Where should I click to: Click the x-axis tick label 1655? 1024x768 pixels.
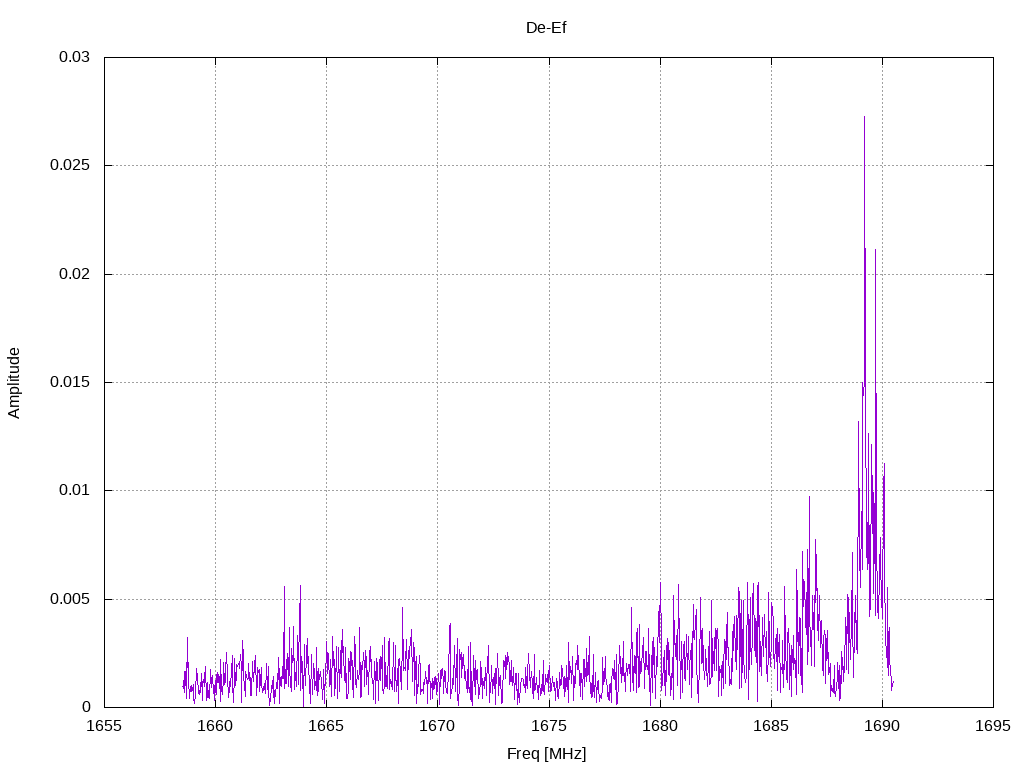tap(104, 726)
